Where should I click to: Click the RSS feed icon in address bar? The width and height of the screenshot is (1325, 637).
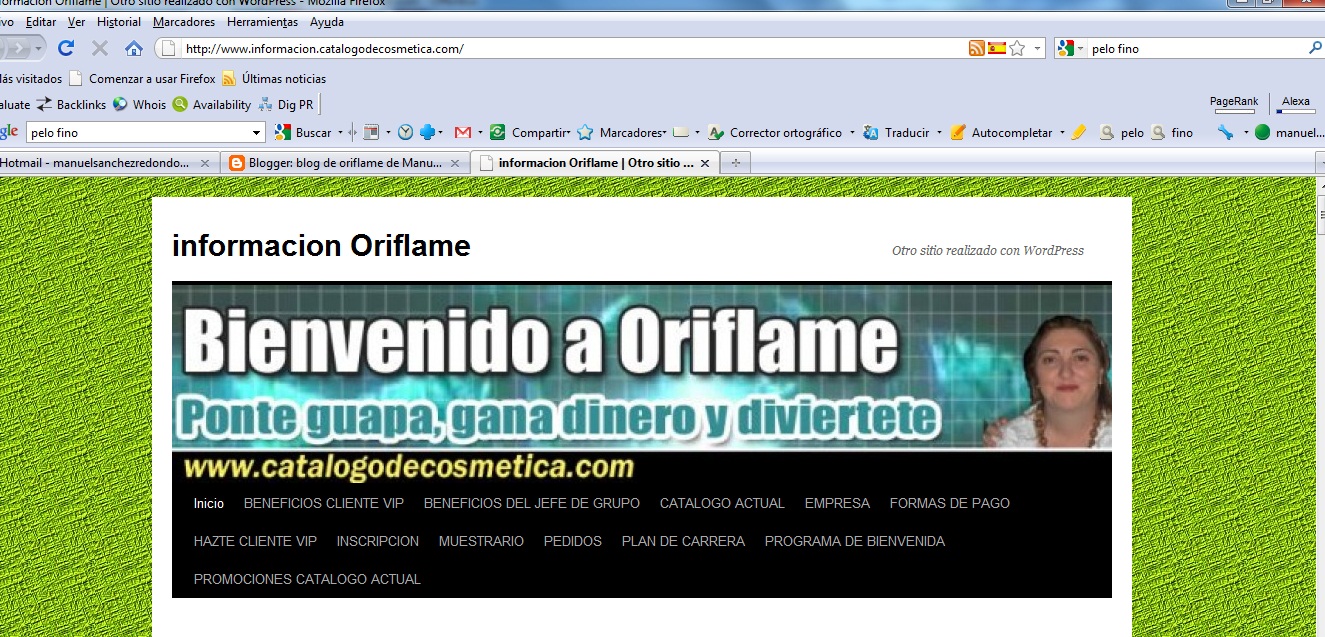pyautogui.click(x=976, y=48)
